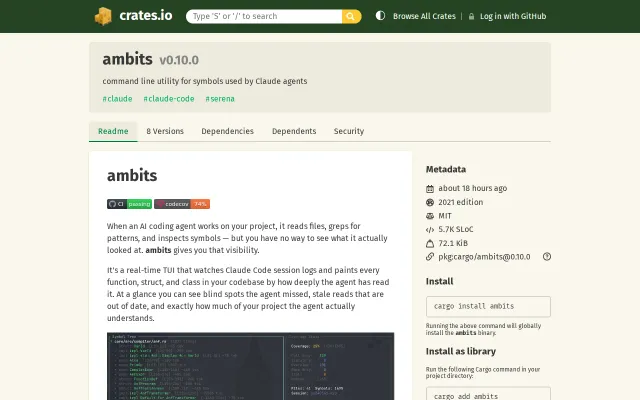Click the codecov 74% badge
The image size is (640, 400).
tap(182, 204)
